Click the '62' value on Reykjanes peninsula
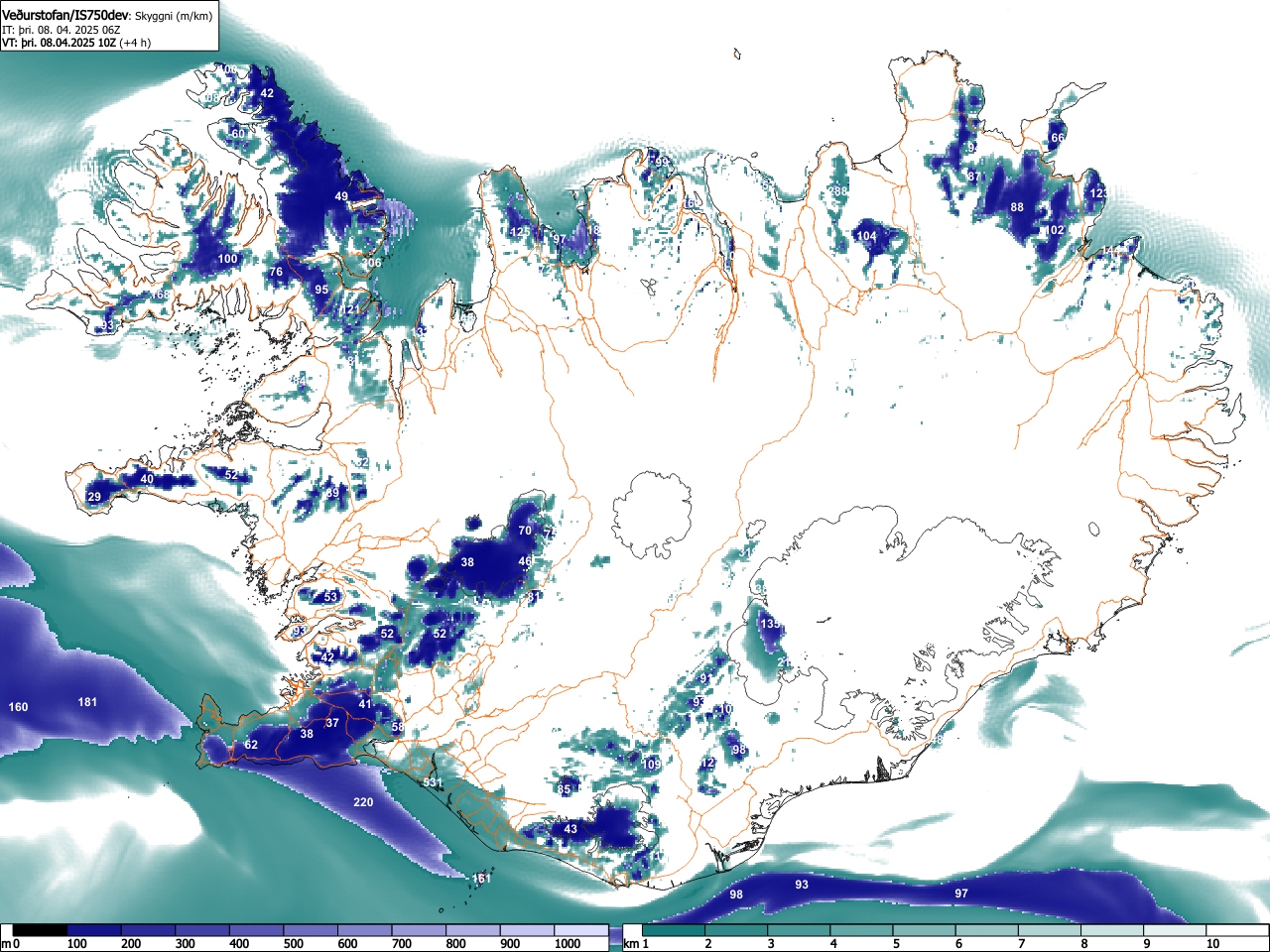 251,745
